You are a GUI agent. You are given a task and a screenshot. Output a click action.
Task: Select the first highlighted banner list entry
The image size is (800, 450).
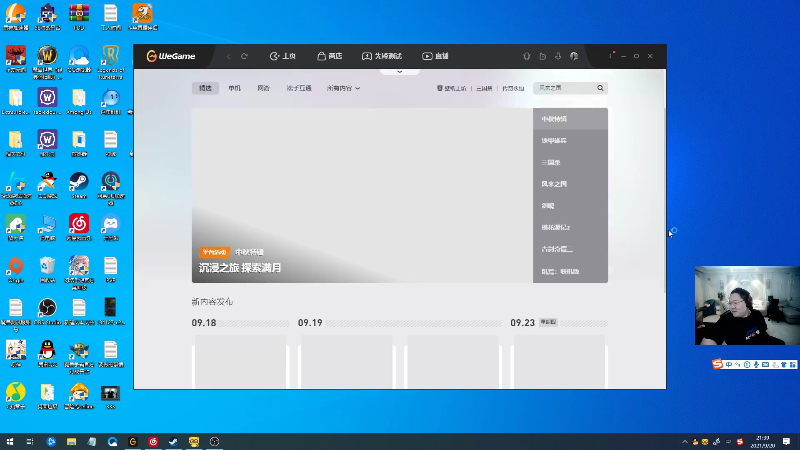click(570, 119)
